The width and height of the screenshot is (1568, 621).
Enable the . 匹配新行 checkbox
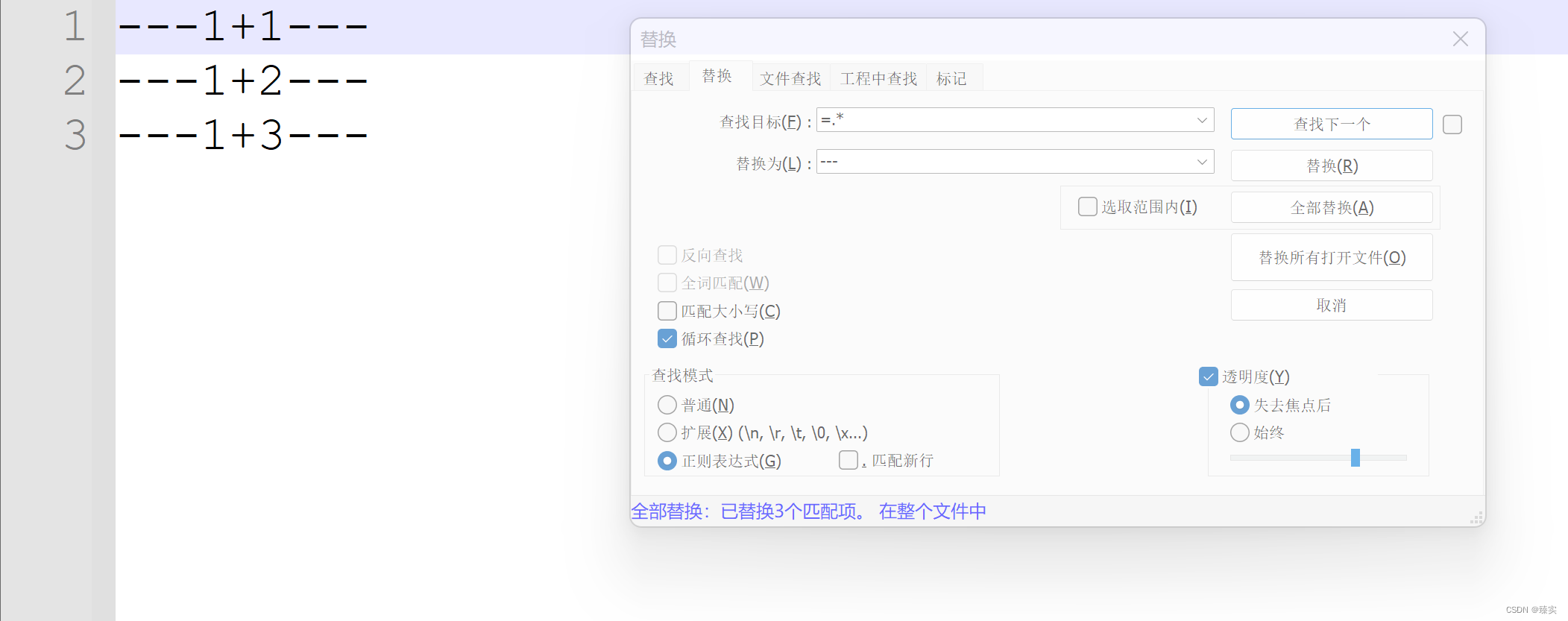(x=848, y=460)
